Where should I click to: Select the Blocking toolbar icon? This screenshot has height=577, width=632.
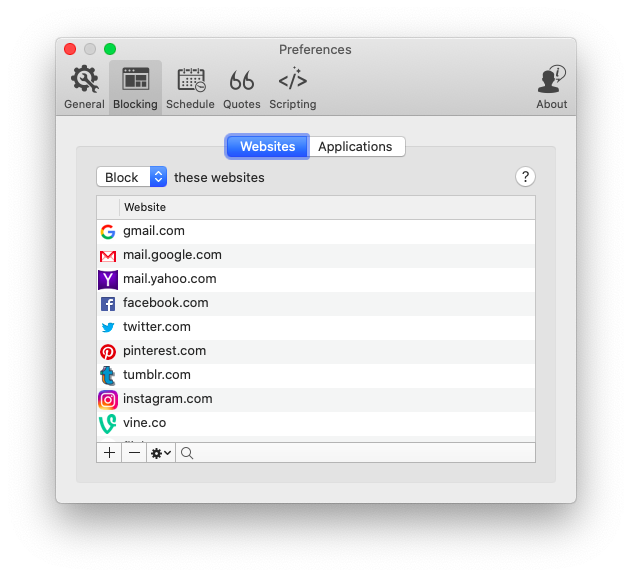click(135, 87)
